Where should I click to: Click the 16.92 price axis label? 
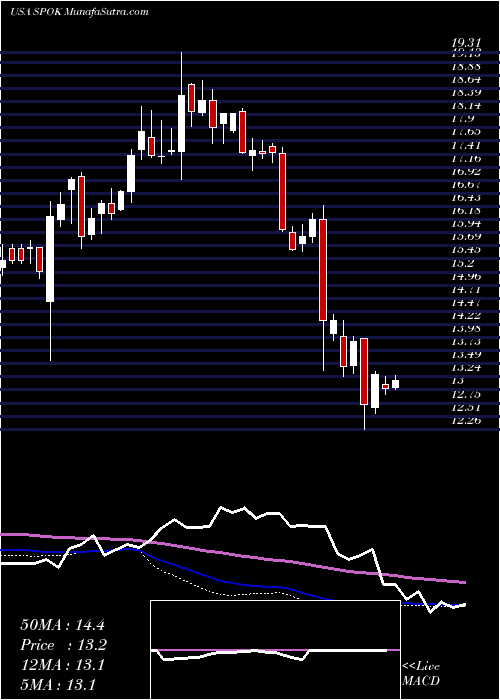[x=466, y=171]
